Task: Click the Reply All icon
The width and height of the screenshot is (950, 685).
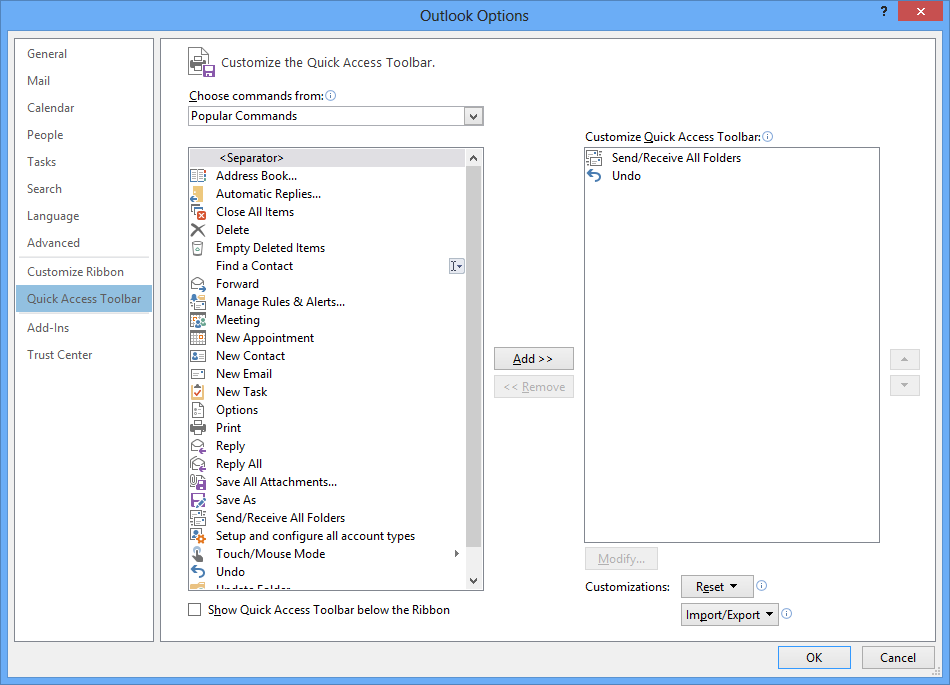Action: [198, 464]
